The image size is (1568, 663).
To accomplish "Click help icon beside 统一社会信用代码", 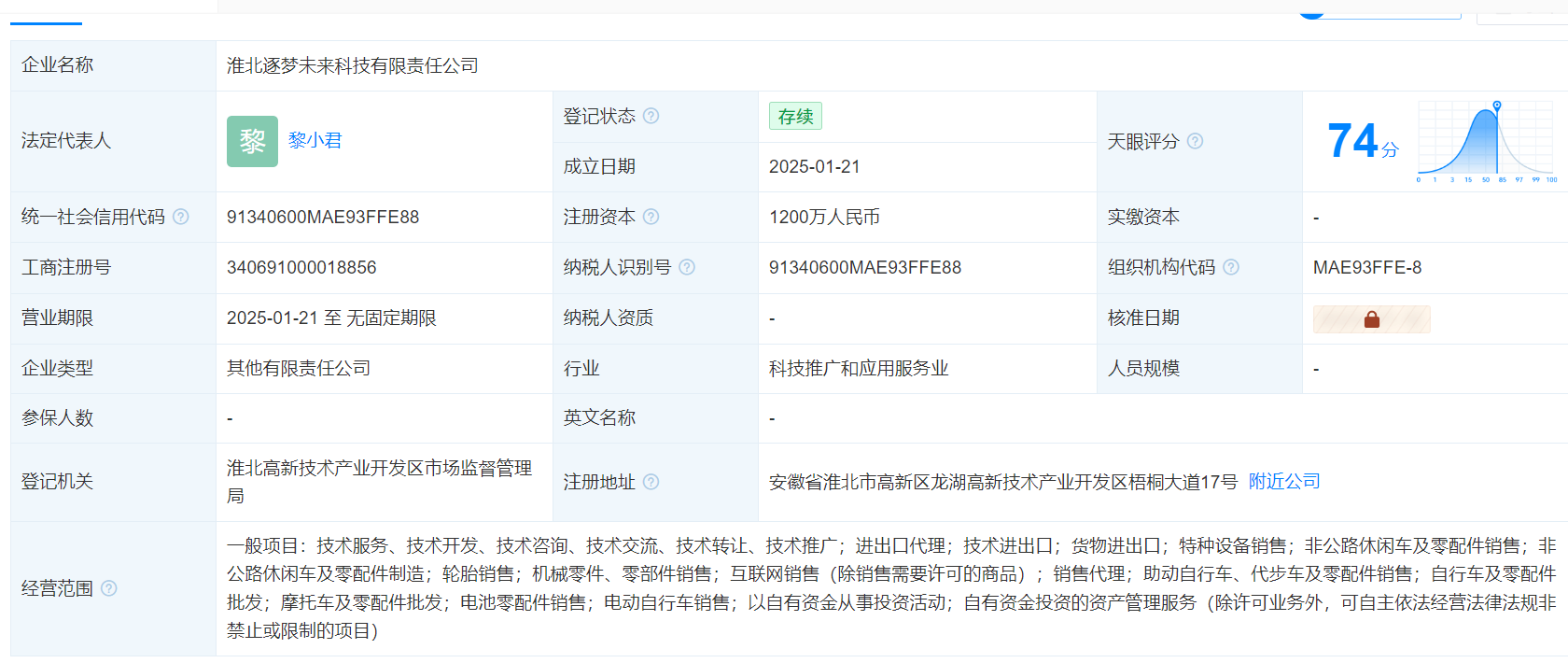I will [x=180, y=217].
